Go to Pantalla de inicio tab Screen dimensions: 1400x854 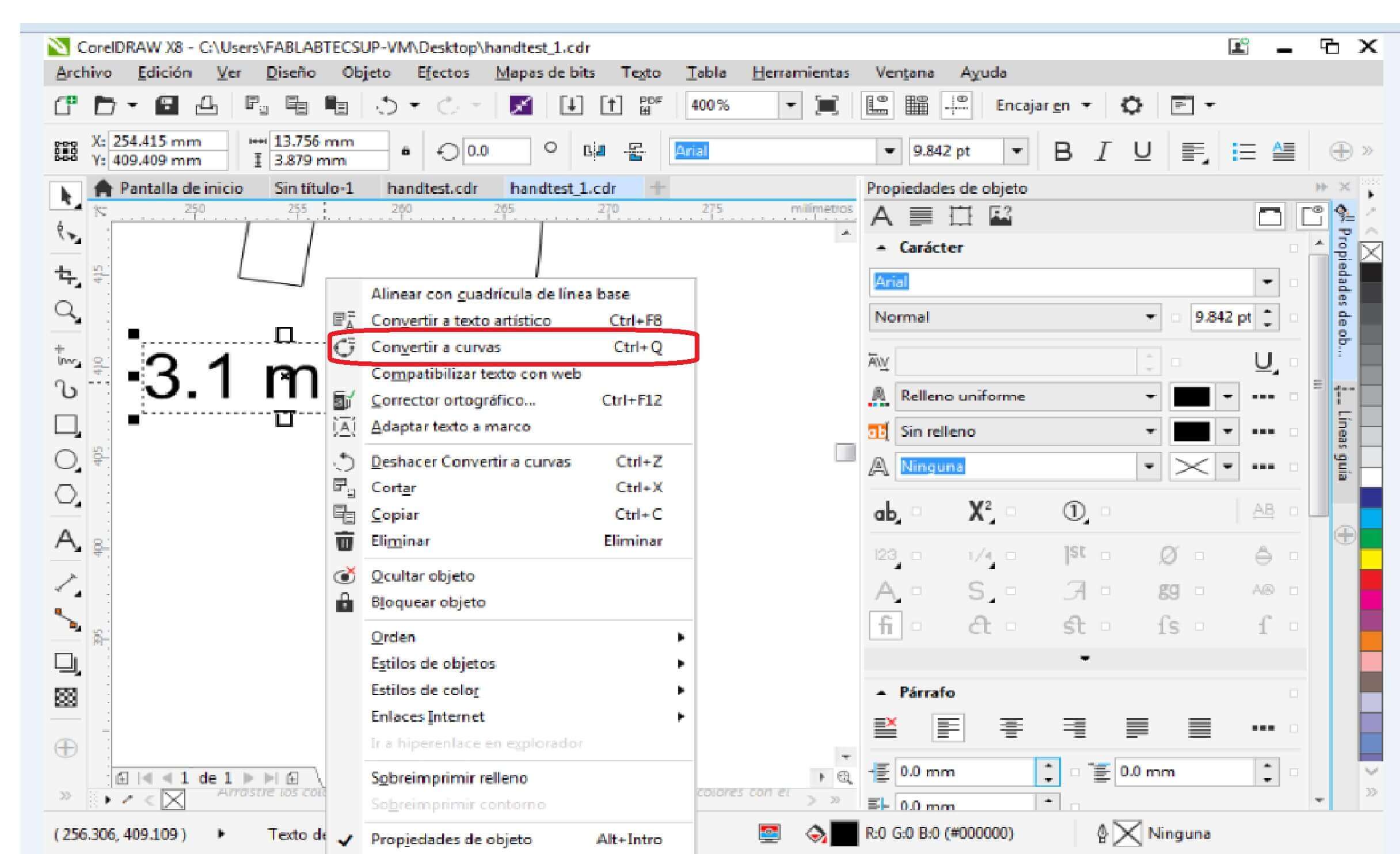pyautogui.click(x=170, y=189)
